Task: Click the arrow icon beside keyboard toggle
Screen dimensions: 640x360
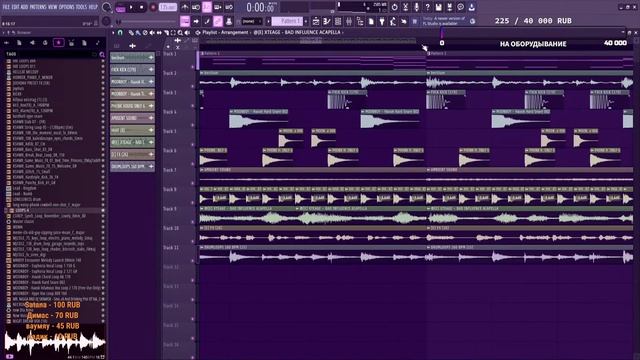Action: [196, 21]
